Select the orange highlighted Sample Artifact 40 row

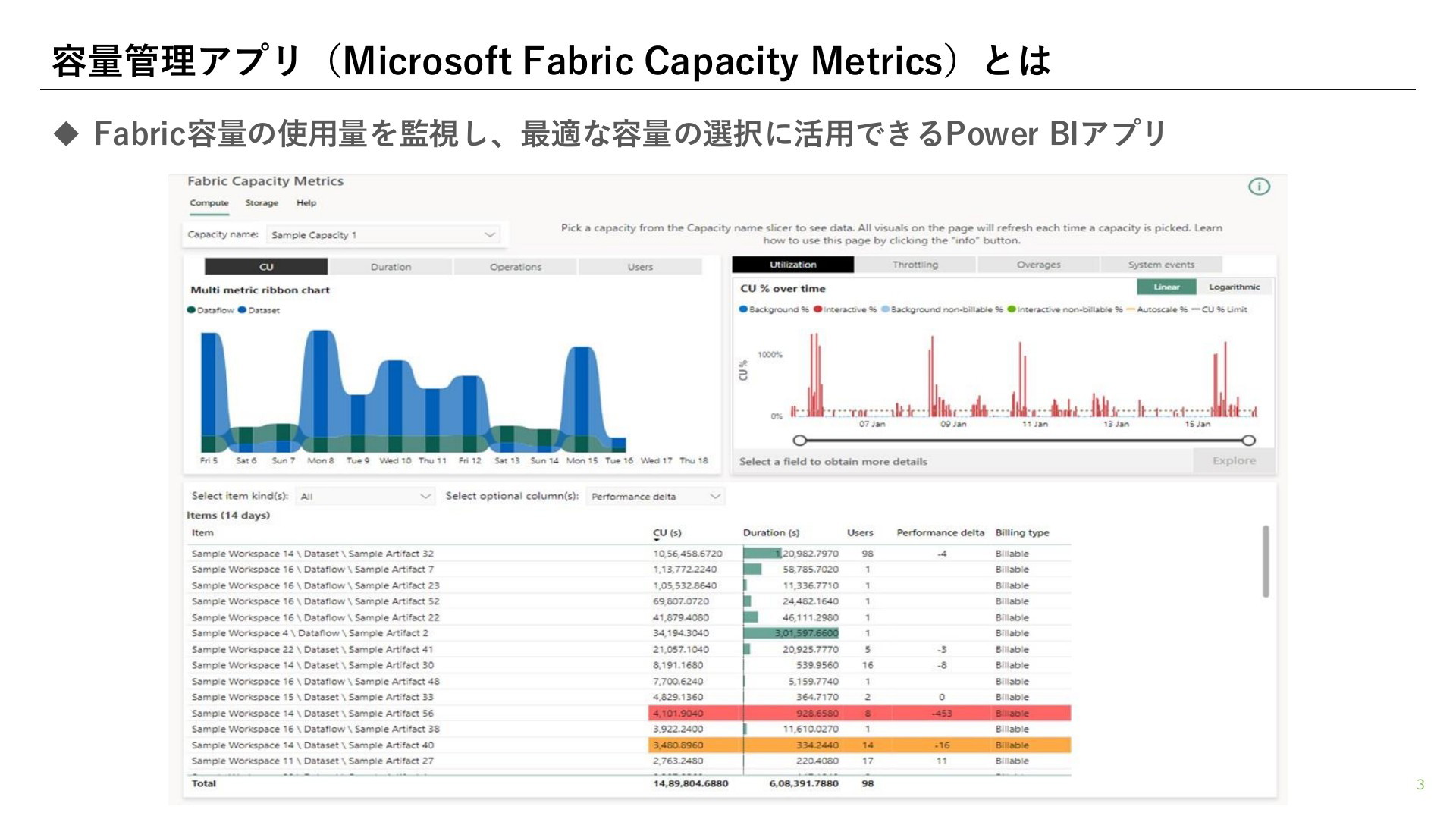pyautogui.click(x=629, y=745)
